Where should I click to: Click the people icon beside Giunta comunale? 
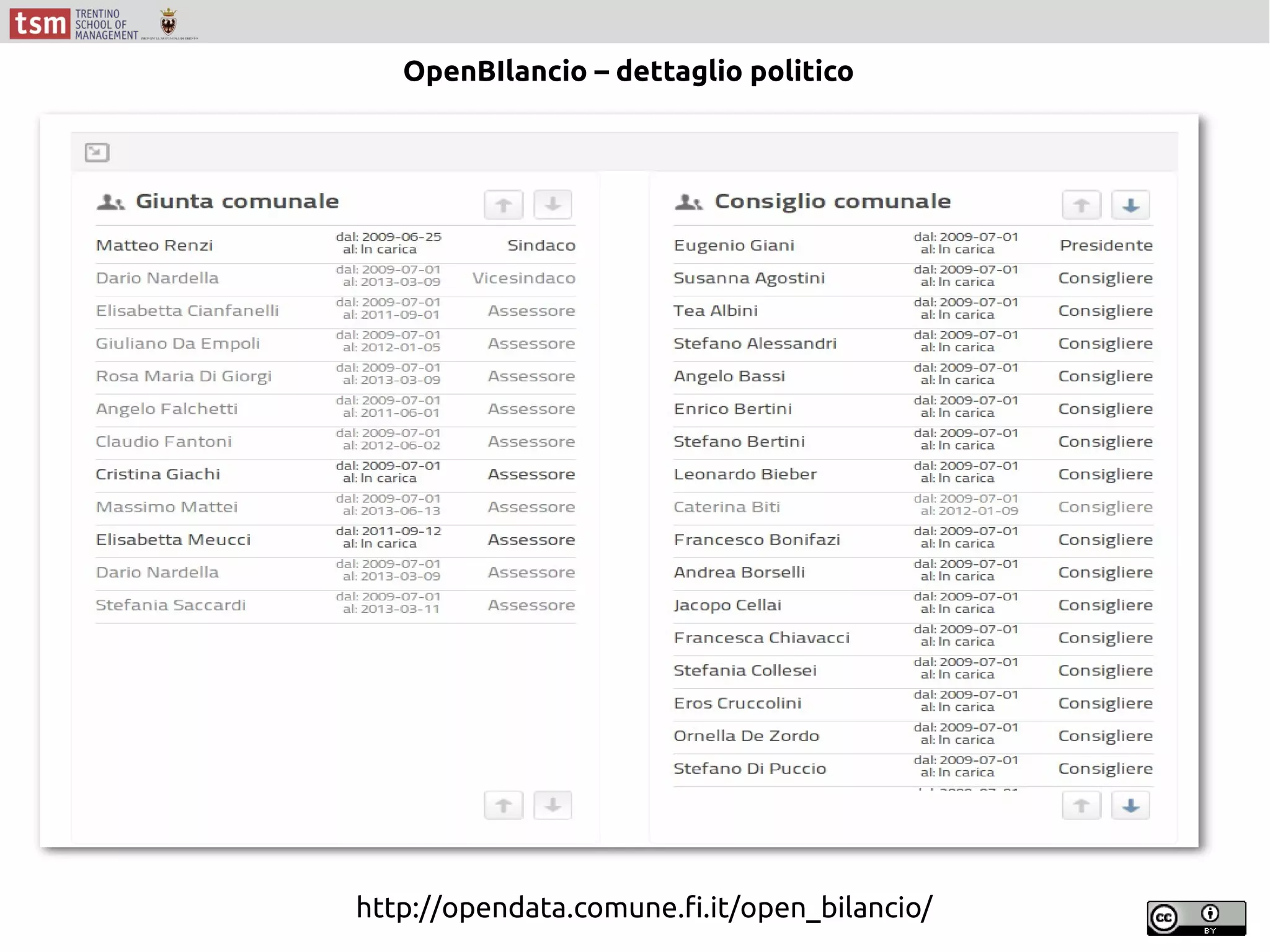(111, 202)
